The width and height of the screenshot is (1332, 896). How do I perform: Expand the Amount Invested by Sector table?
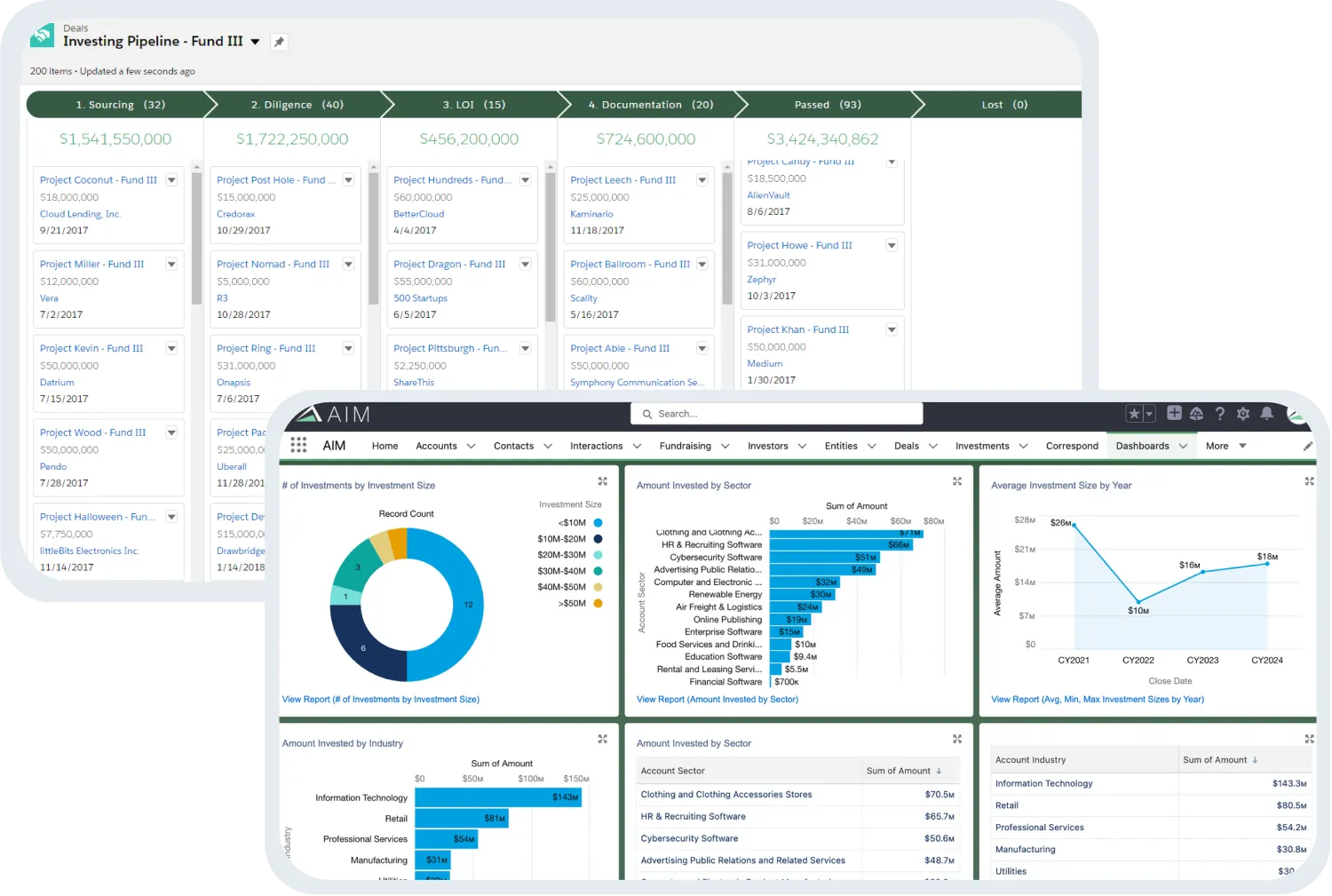coord(957,739)
